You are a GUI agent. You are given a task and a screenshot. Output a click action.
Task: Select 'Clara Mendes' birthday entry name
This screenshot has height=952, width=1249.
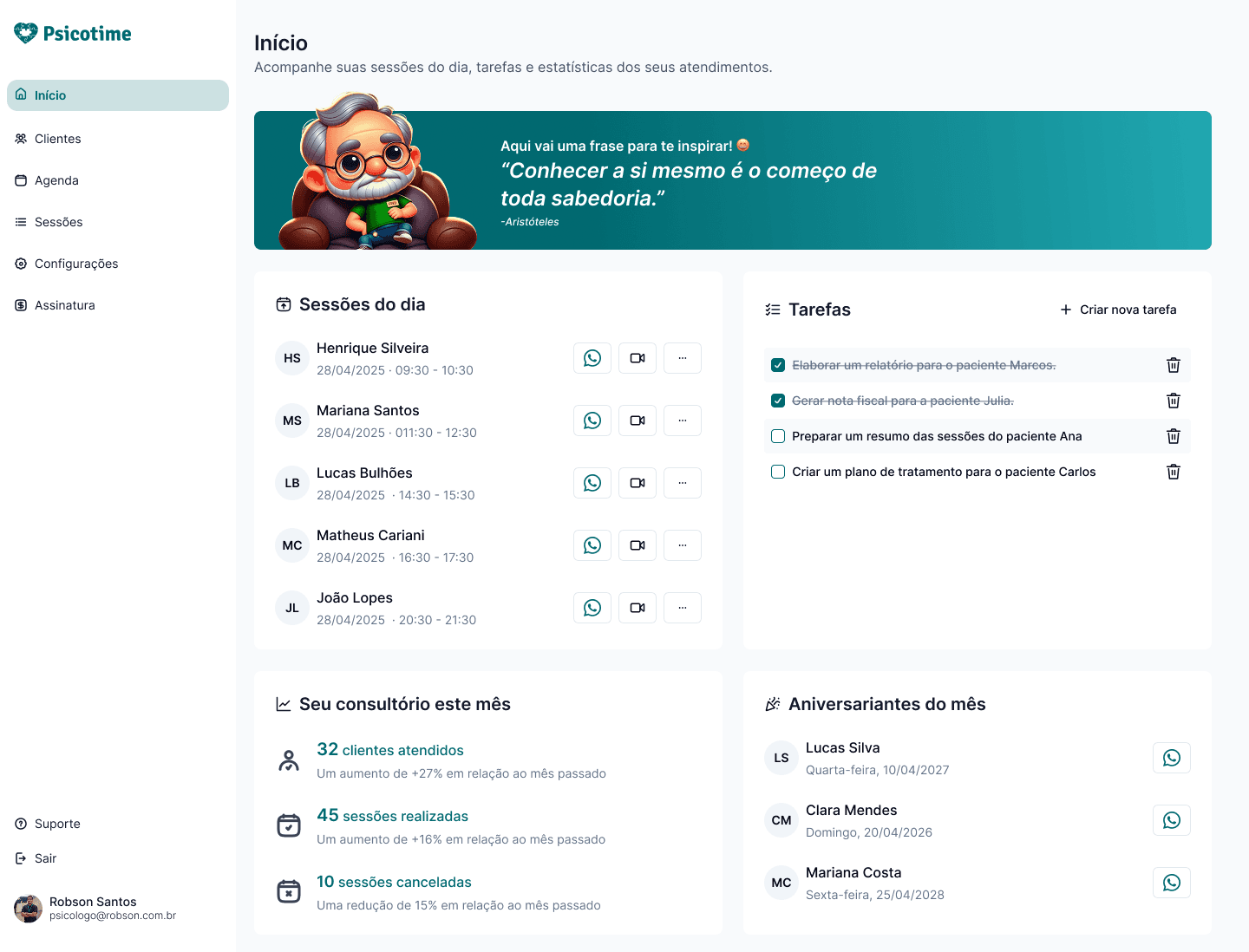tap(852, 810)
